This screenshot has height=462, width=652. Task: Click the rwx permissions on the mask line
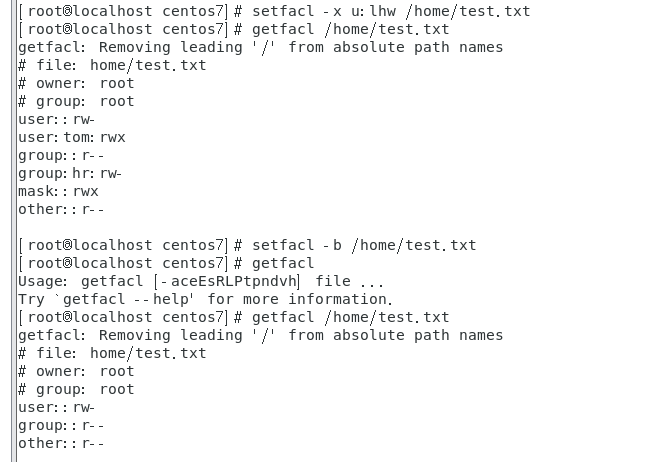85,191
